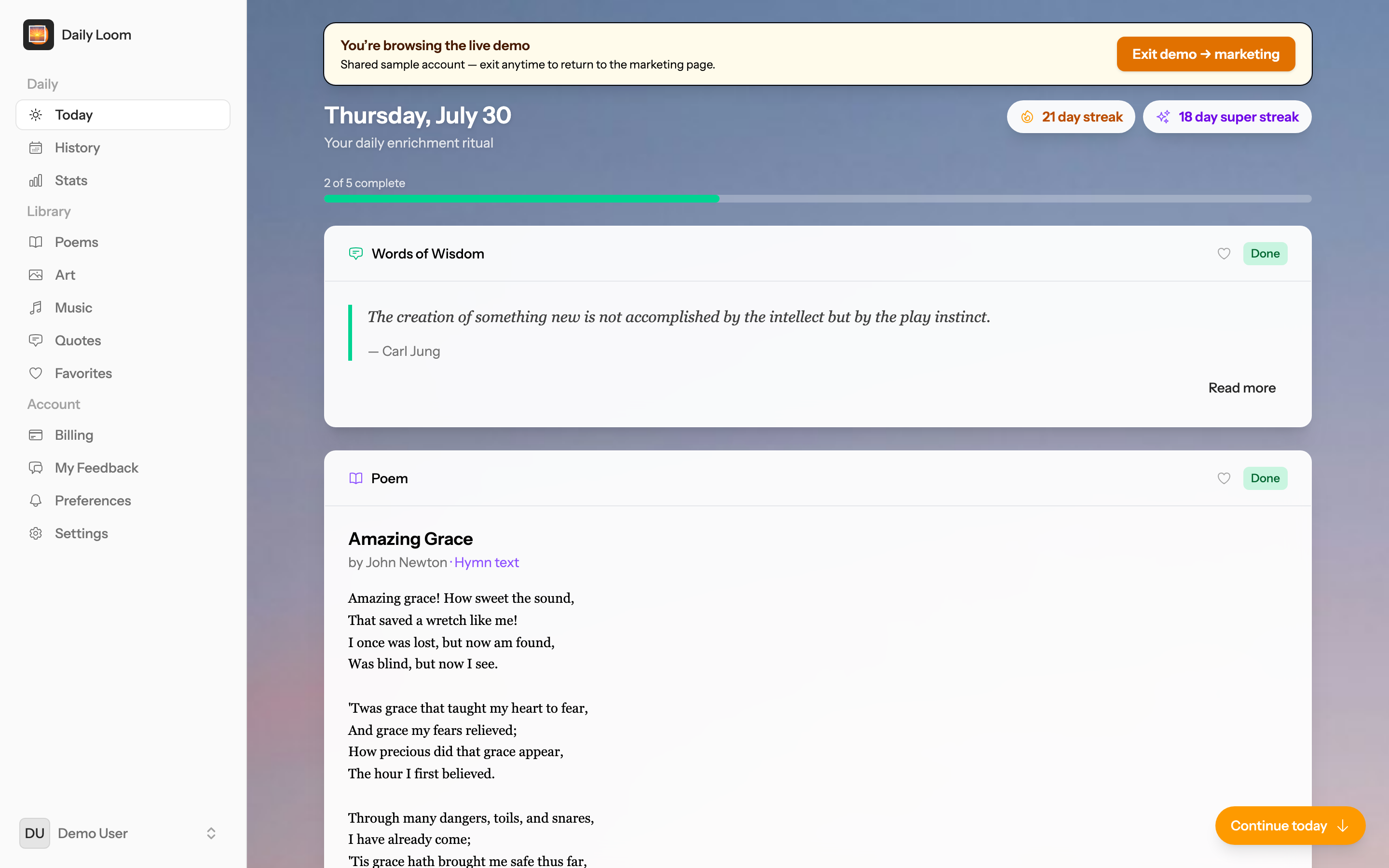Click the 'The hour I first believed.' line
This screenshot has width=1389, height=868.
pos(422,773)
